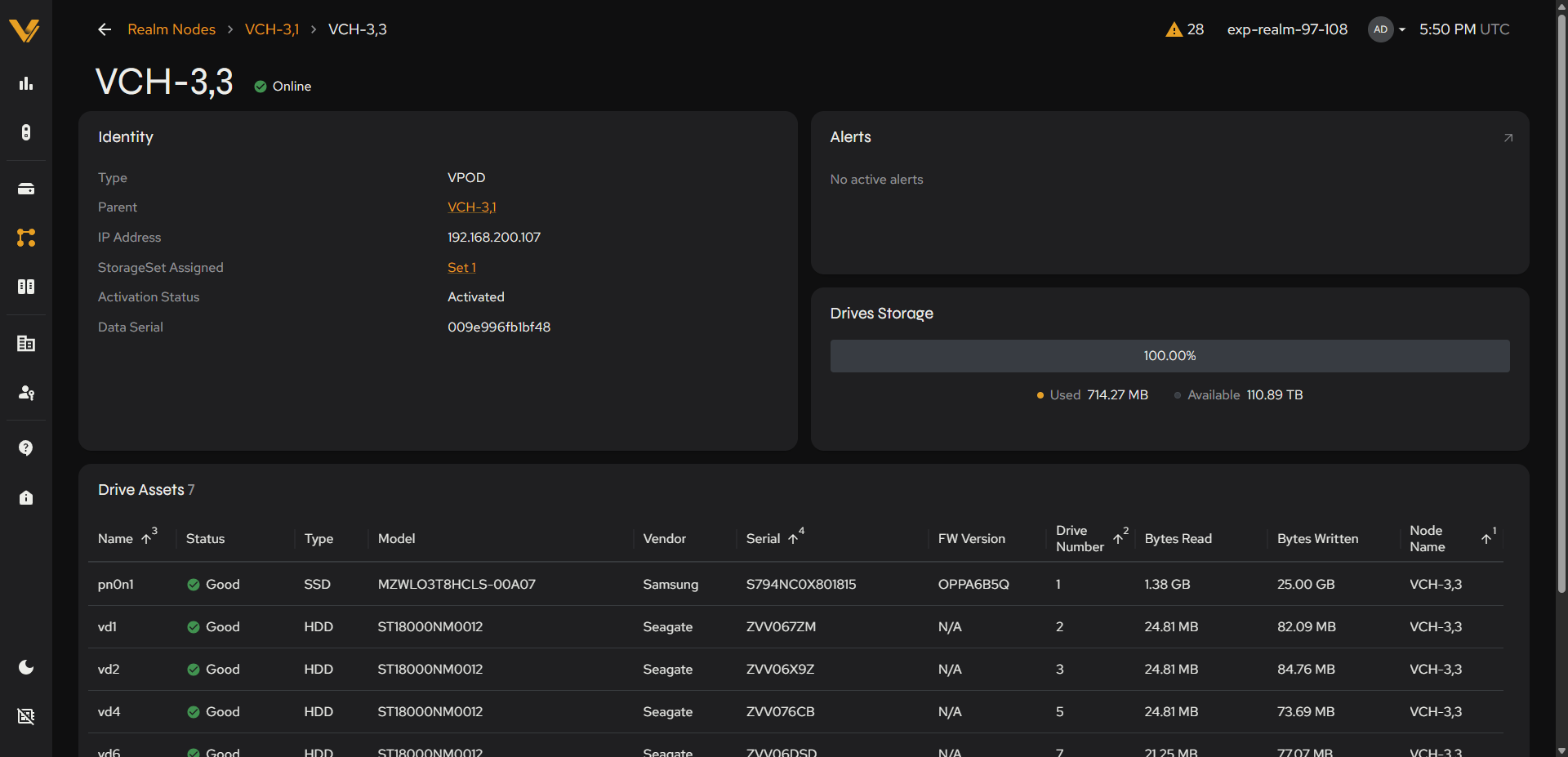Click the Bytes Read column header
The image size is (1568, 757).
[x=1178, y=539]
